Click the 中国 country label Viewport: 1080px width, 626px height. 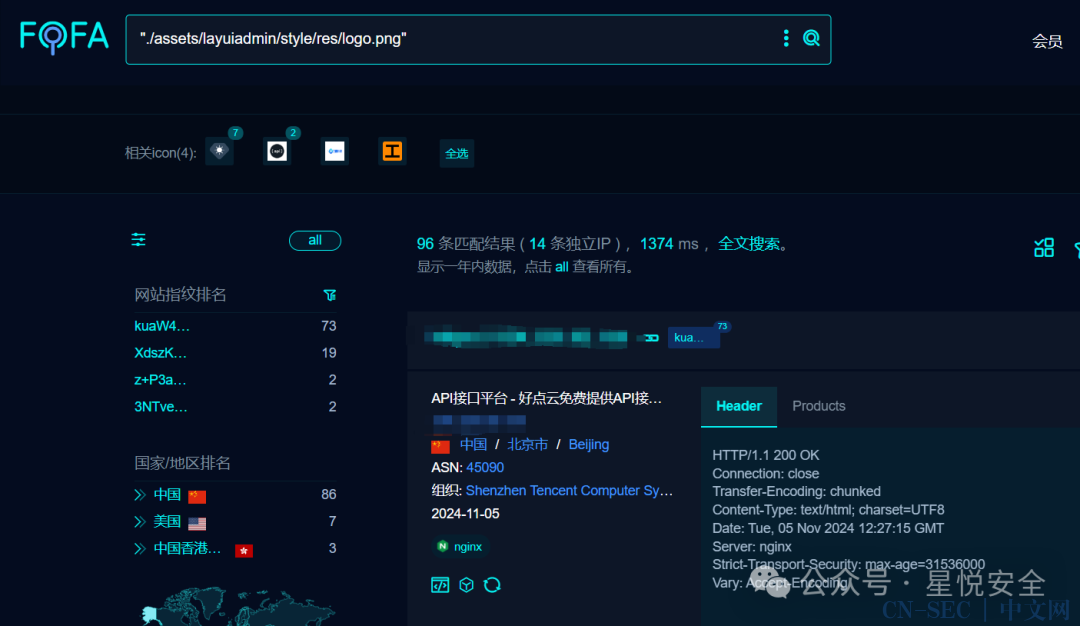(x=167, y=494)
